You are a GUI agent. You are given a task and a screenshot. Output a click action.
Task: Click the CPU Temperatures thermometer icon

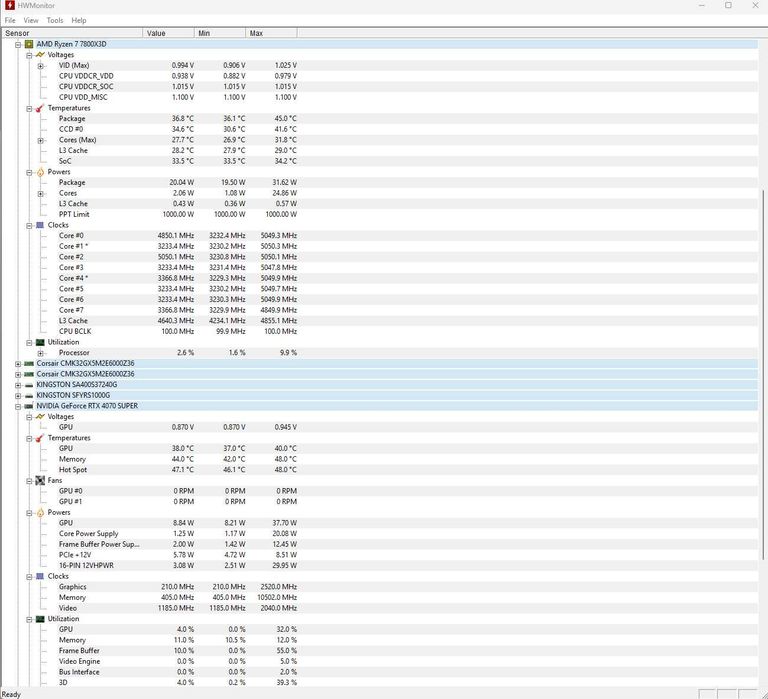[x=40, y=108]
